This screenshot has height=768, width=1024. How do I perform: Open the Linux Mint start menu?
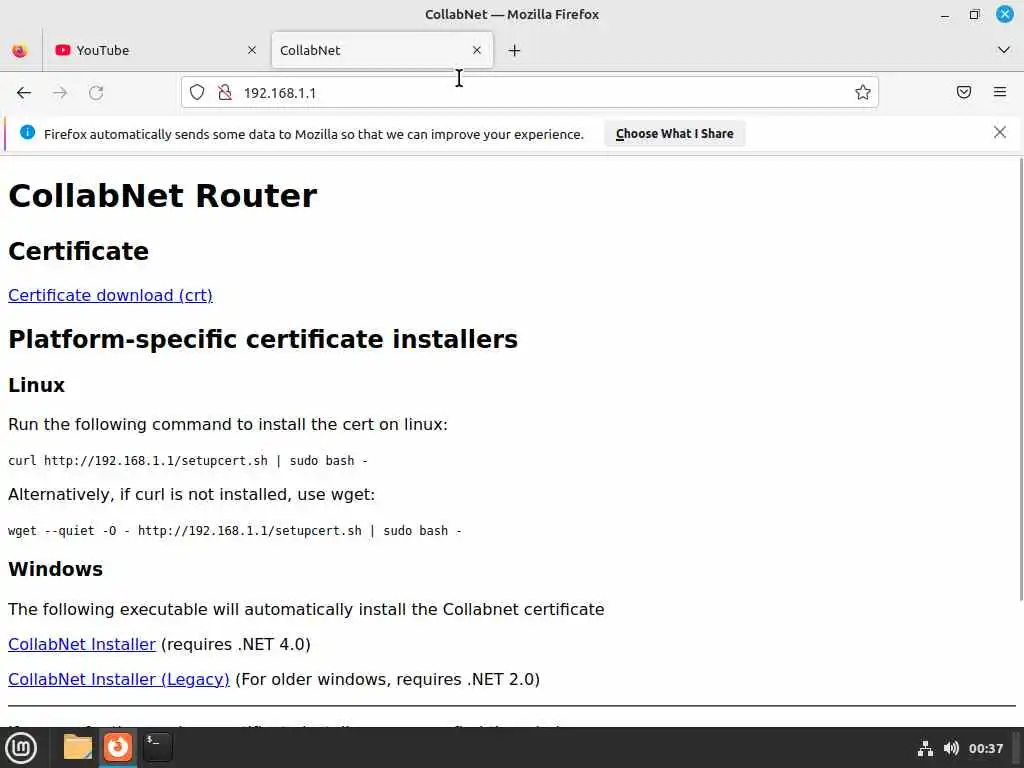21,748
